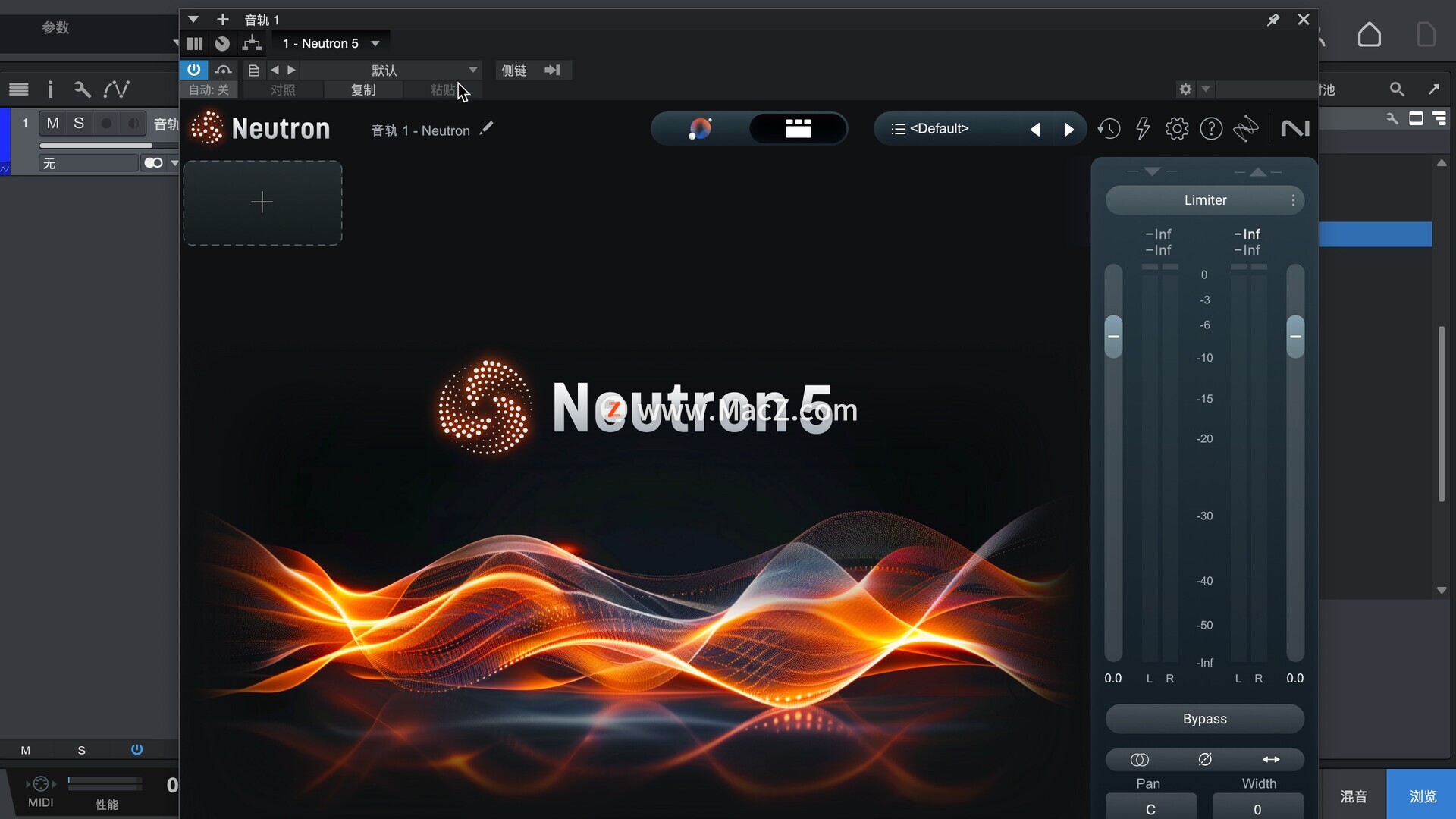Viewport: 1456px width, 819px height.
Task: Click the Limiter button
Action: coord(1205,200)
